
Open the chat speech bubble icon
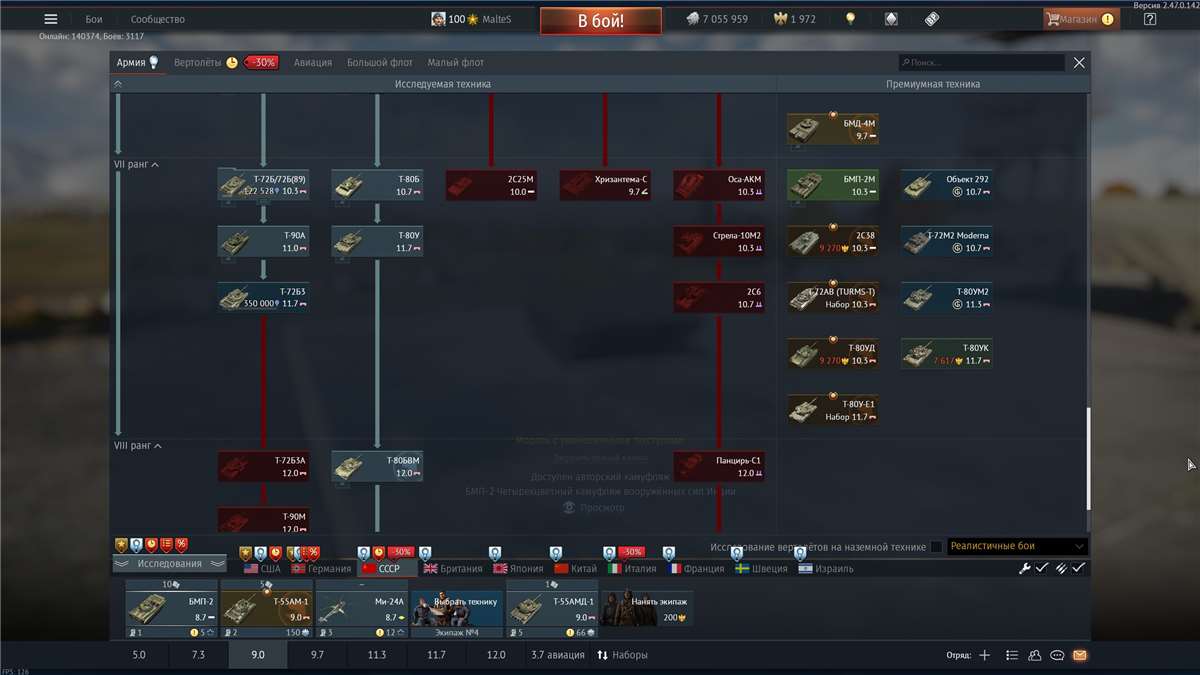click(x=1057, y=655)
